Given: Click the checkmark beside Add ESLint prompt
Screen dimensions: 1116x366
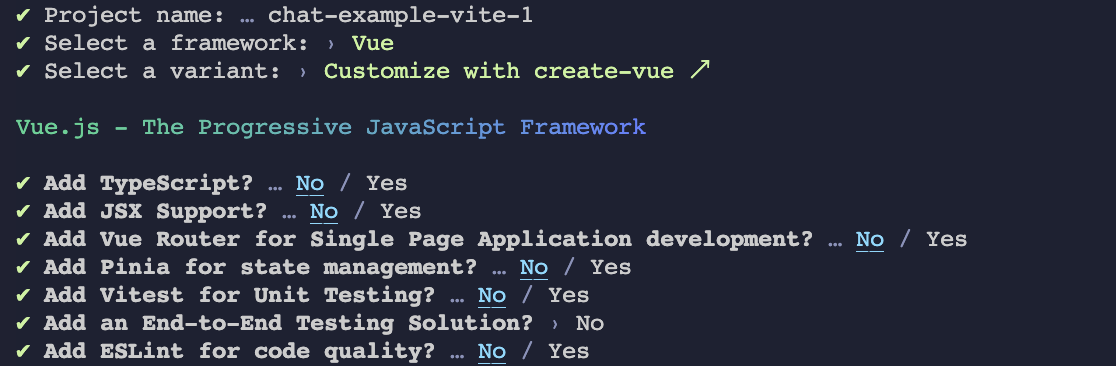Looking at the screenshot, I should click(x=23, y=351).
